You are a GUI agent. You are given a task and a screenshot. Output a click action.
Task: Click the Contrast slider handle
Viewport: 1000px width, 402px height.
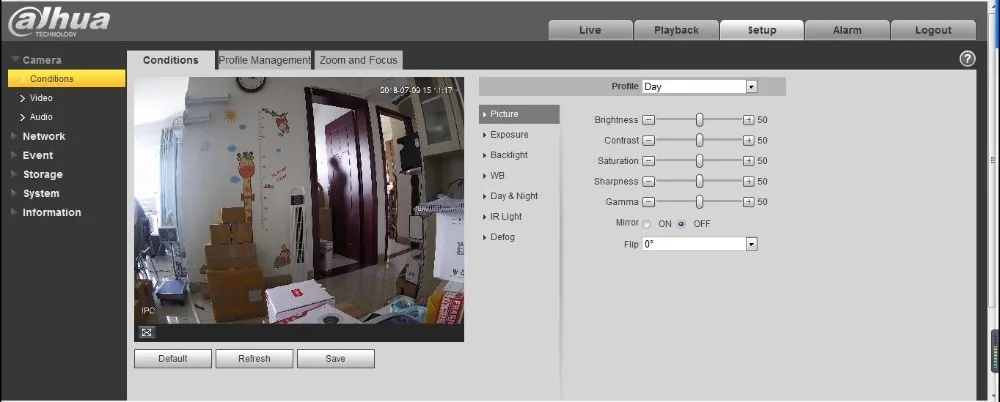700,140
